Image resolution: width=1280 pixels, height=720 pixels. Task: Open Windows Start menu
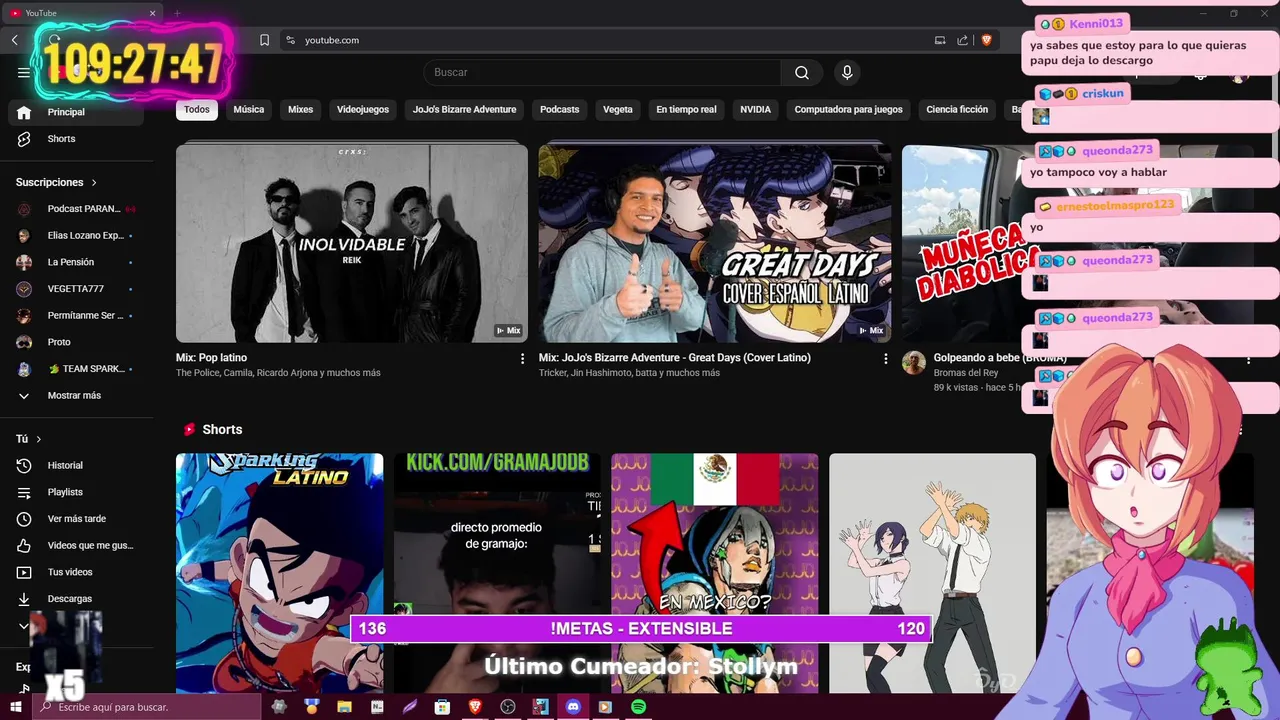coord(15,707)
